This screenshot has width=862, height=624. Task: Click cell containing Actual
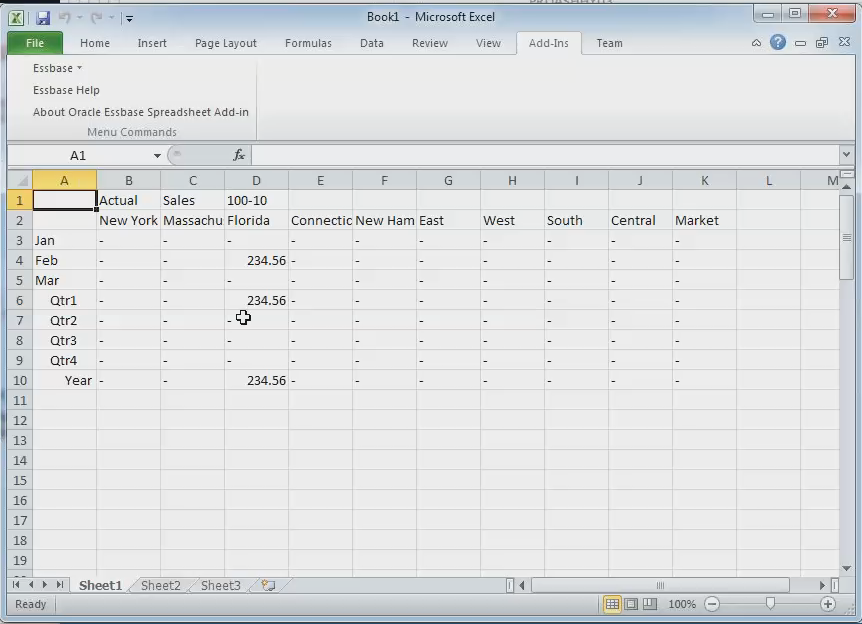pyautogui.click(x=129, y=201)
